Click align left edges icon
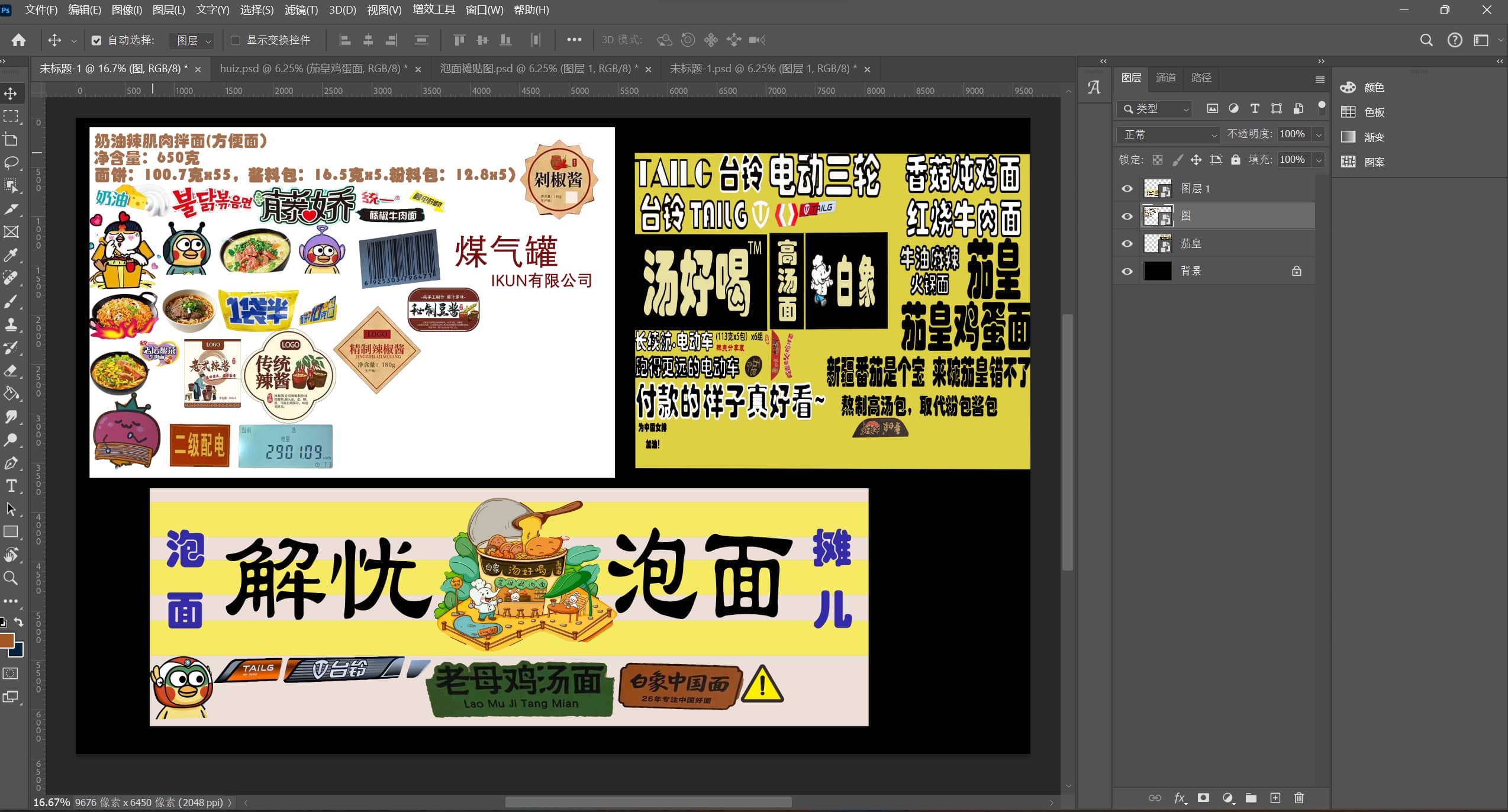 point(345,40)
